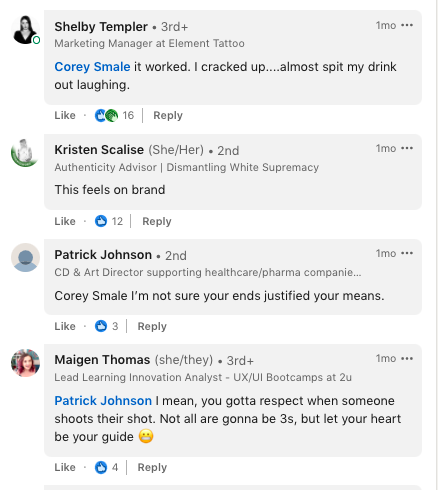This screenshot has width=438, height=490.
Task: View the 12 likes on Kristen Scalise's comment
Action: click(109, 221)
